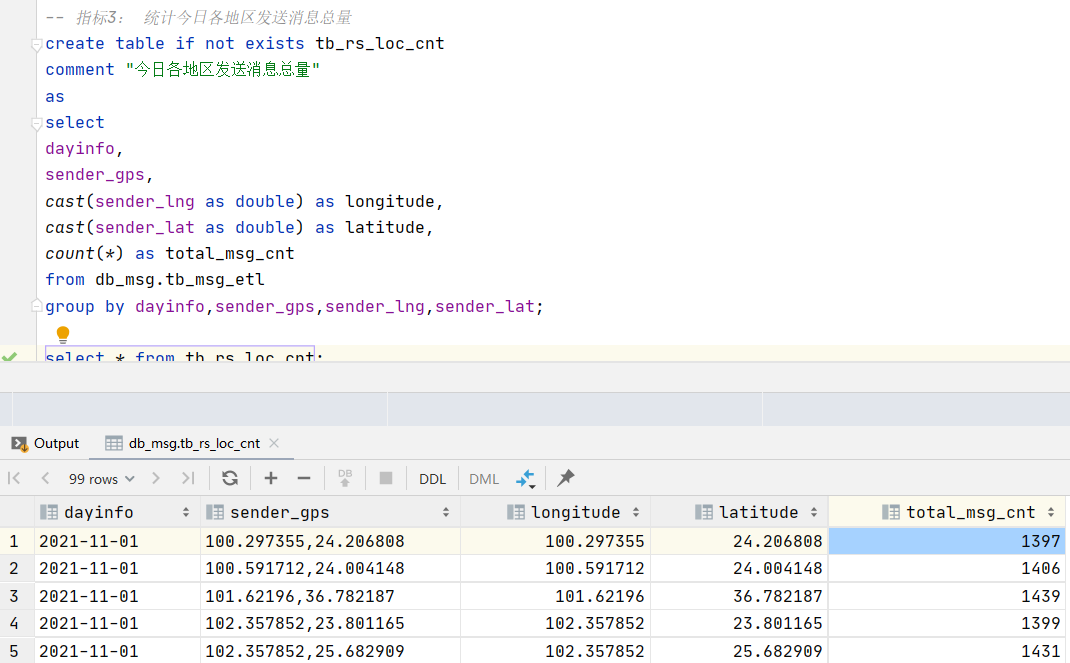The height and width of the screenshot is (663, 1070).
Task: Click the DML button
Action: (484, 479)
